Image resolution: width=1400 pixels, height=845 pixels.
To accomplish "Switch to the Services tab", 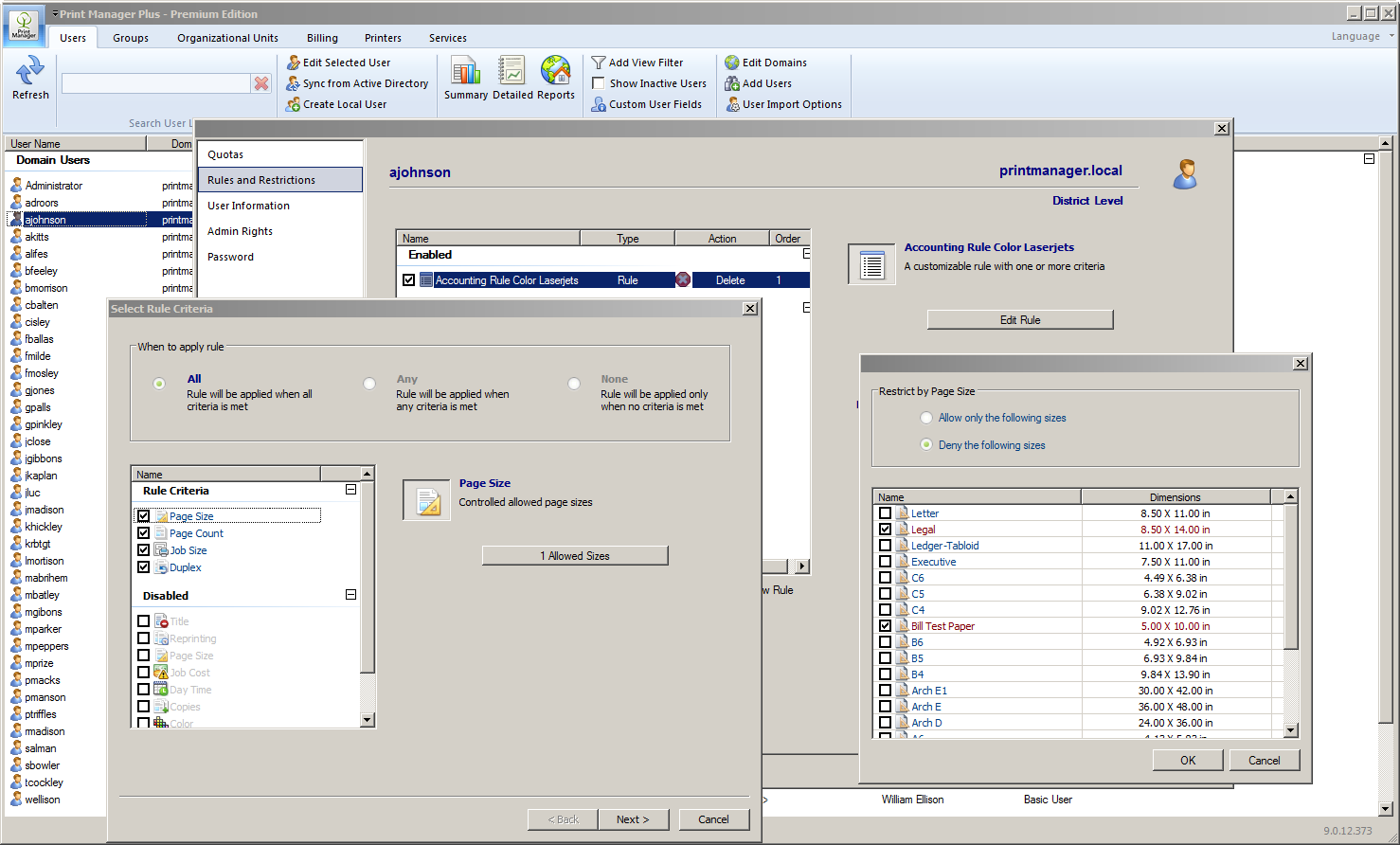I will [x=447, y=38].
